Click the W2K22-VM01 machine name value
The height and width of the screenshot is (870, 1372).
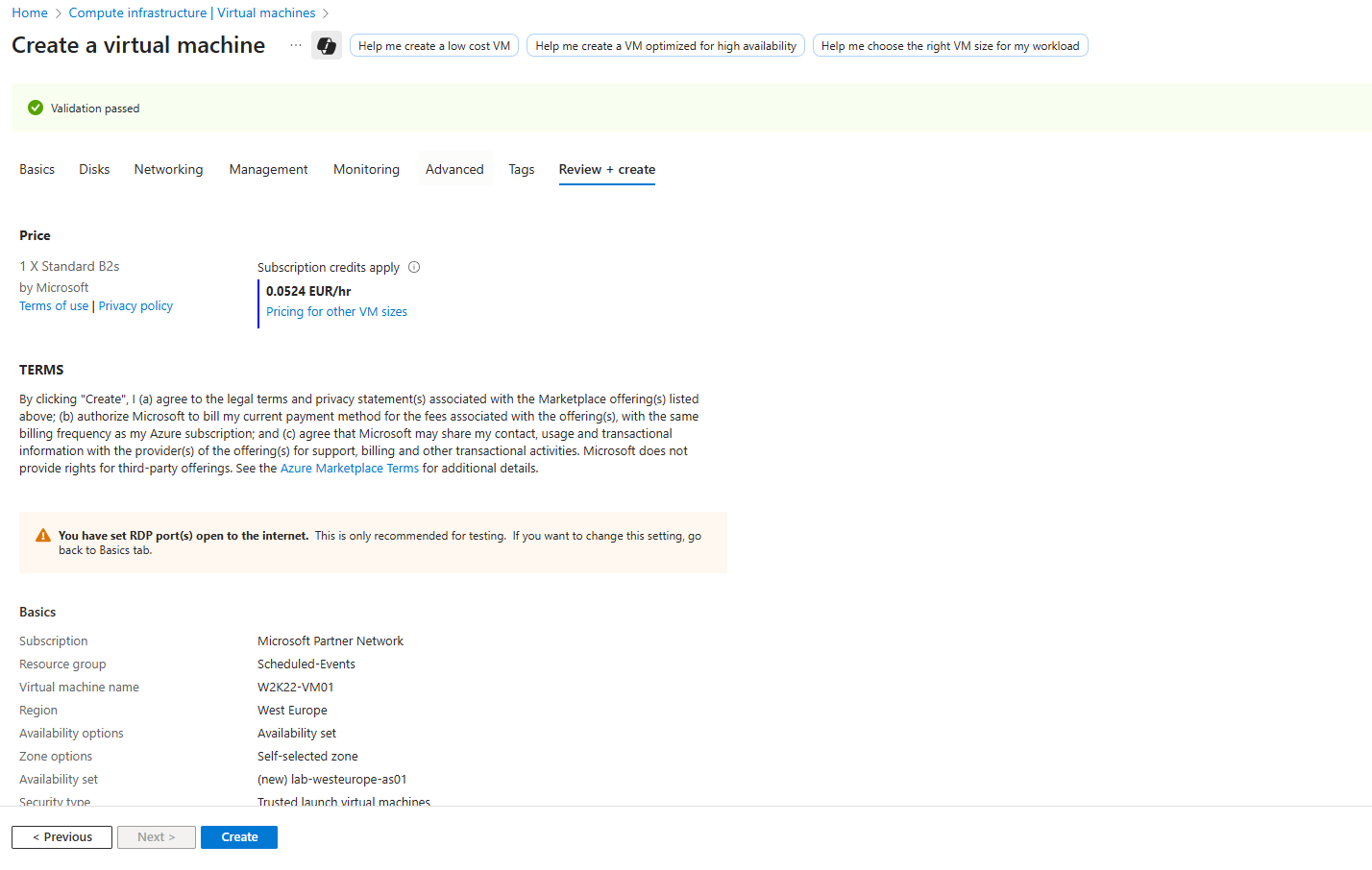pos(296,687)
